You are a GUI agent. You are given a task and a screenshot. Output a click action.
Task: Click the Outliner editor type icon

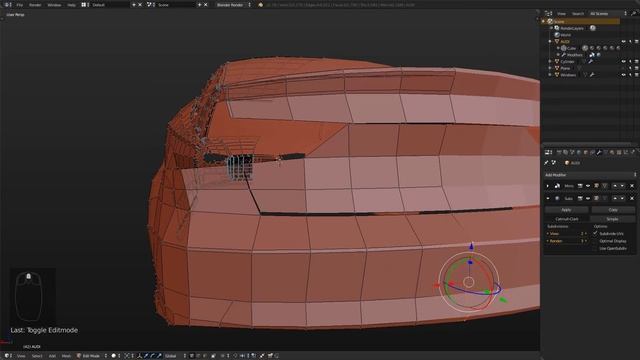coord(548,13)
